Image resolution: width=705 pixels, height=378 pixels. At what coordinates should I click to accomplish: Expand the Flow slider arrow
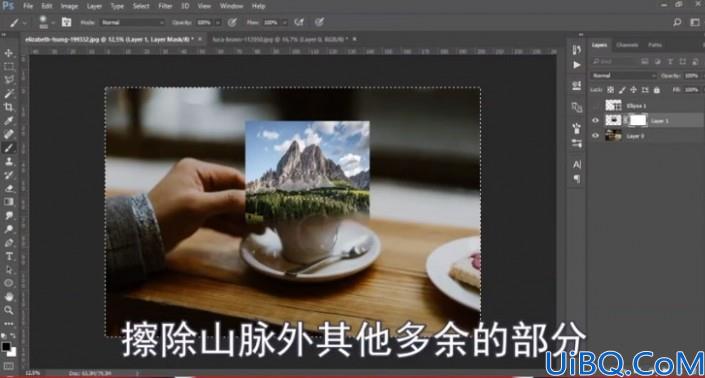pyautogui.click(x=284, y=22)
